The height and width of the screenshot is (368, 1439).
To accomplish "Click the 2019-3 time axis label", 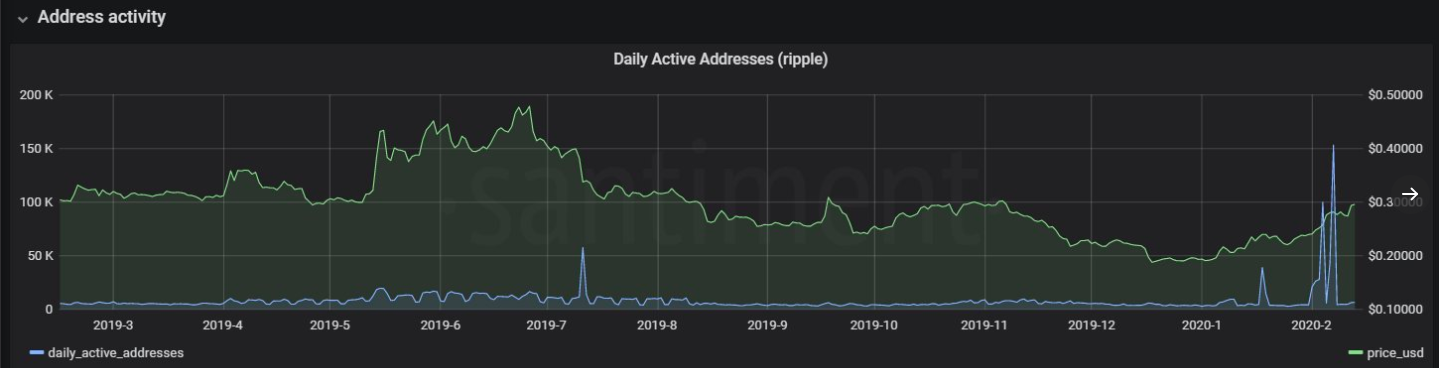I will [x=113, y=325].
